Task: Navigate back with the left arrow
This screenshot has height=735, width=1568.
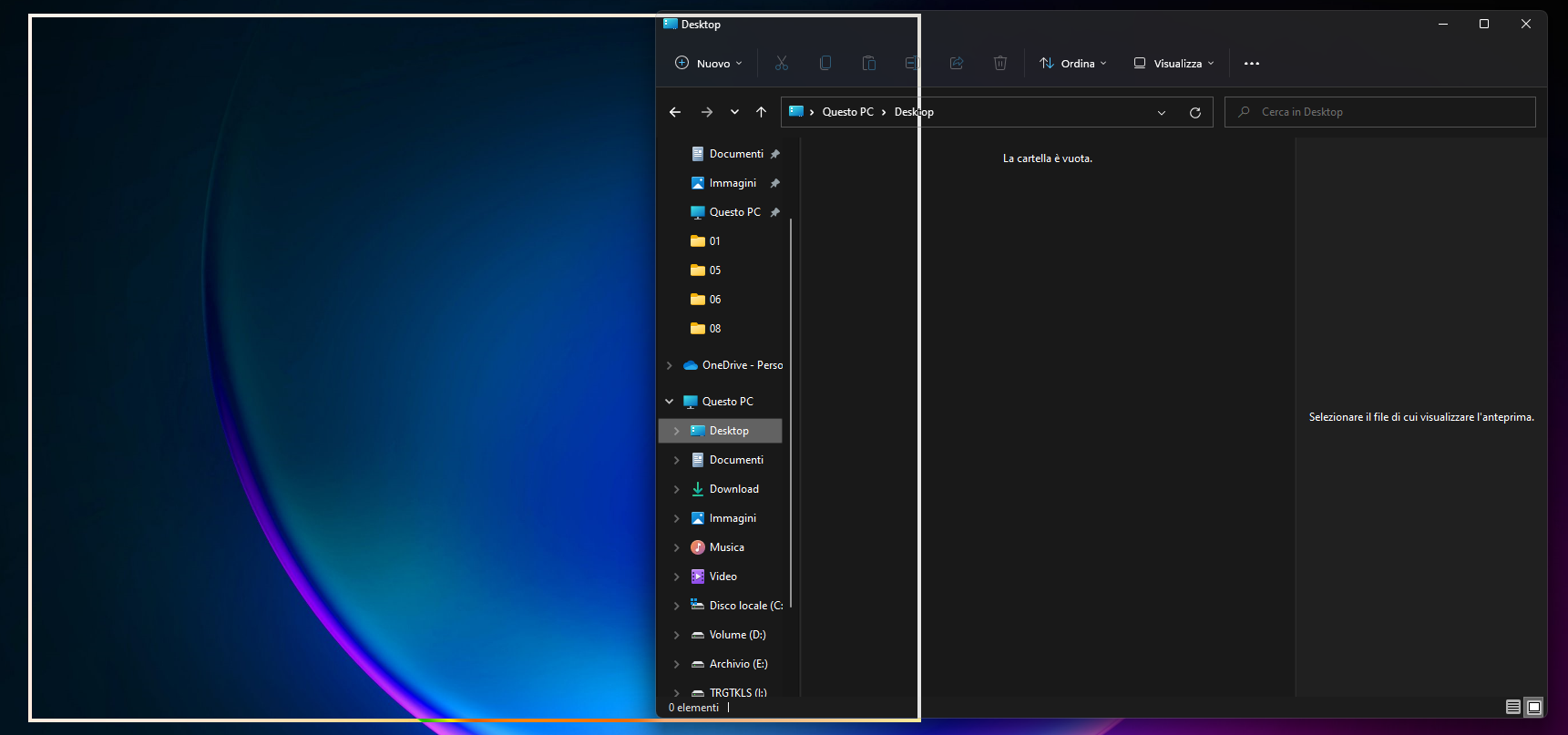Action: click(x=675, y=112)
